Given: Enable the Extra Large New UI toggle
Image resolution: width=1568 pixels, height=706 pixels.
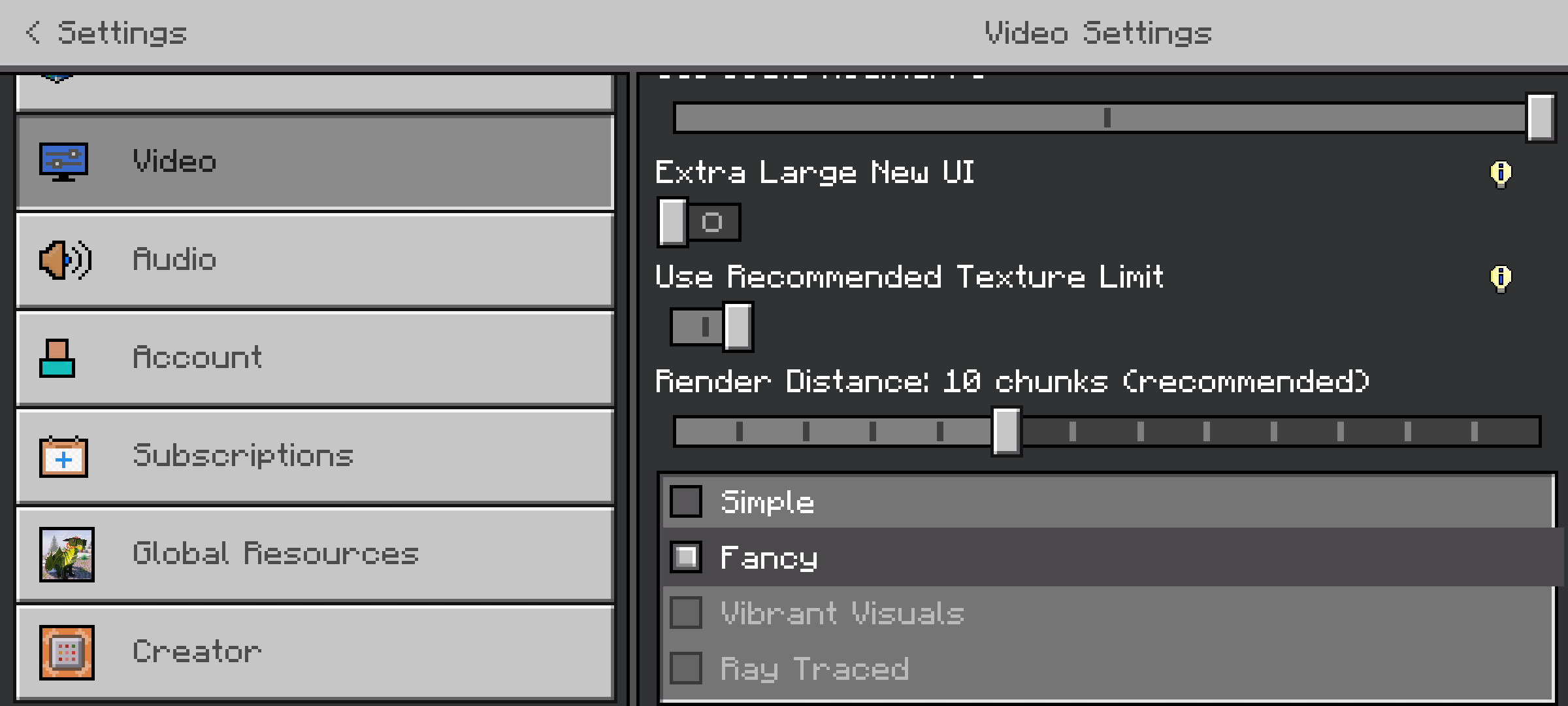Looking at the screenshot, I should pos(699,222).
